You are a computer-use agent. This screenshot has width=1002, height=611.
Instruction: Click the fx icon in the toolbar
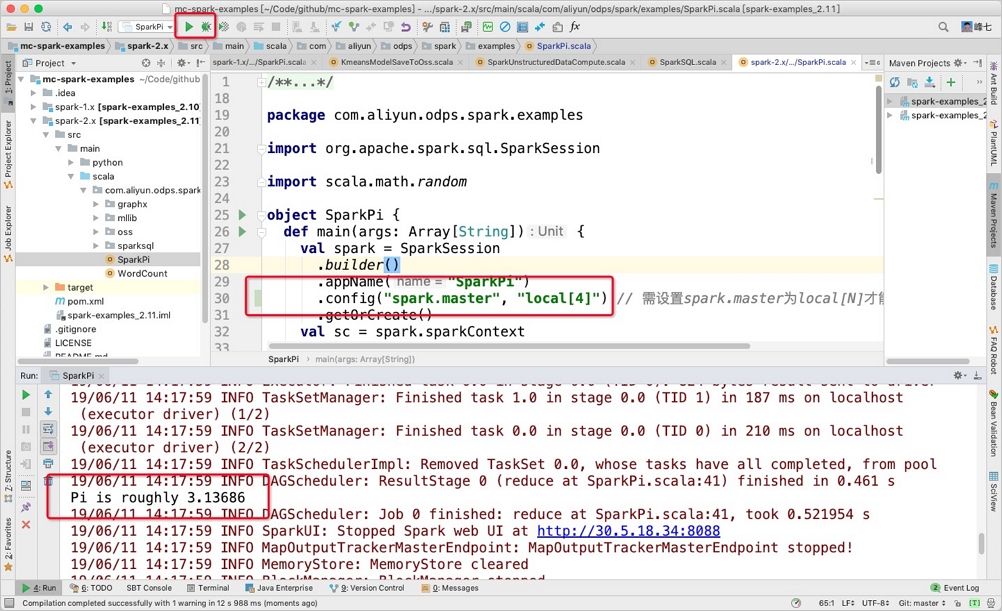click(x=574, y=27)
